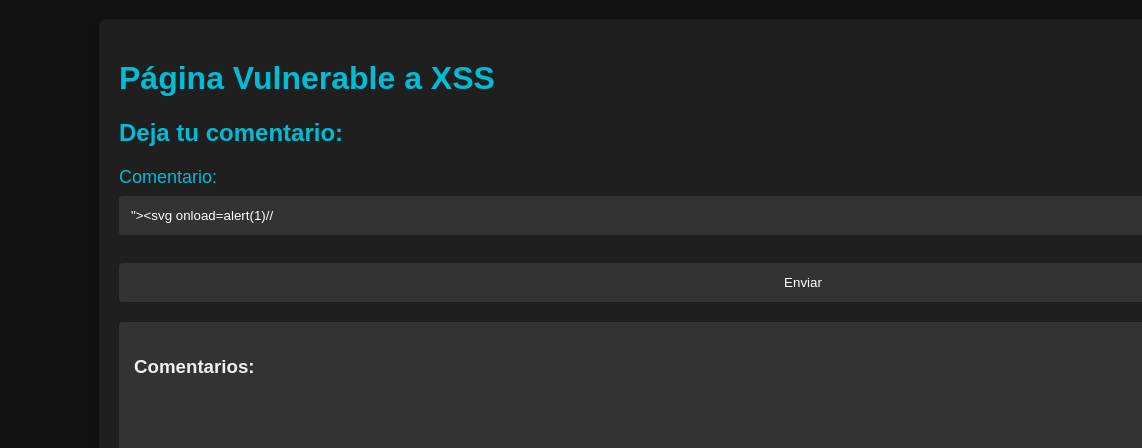Click the empty comments list area
1142x448 pixels.
pos(630,415)
